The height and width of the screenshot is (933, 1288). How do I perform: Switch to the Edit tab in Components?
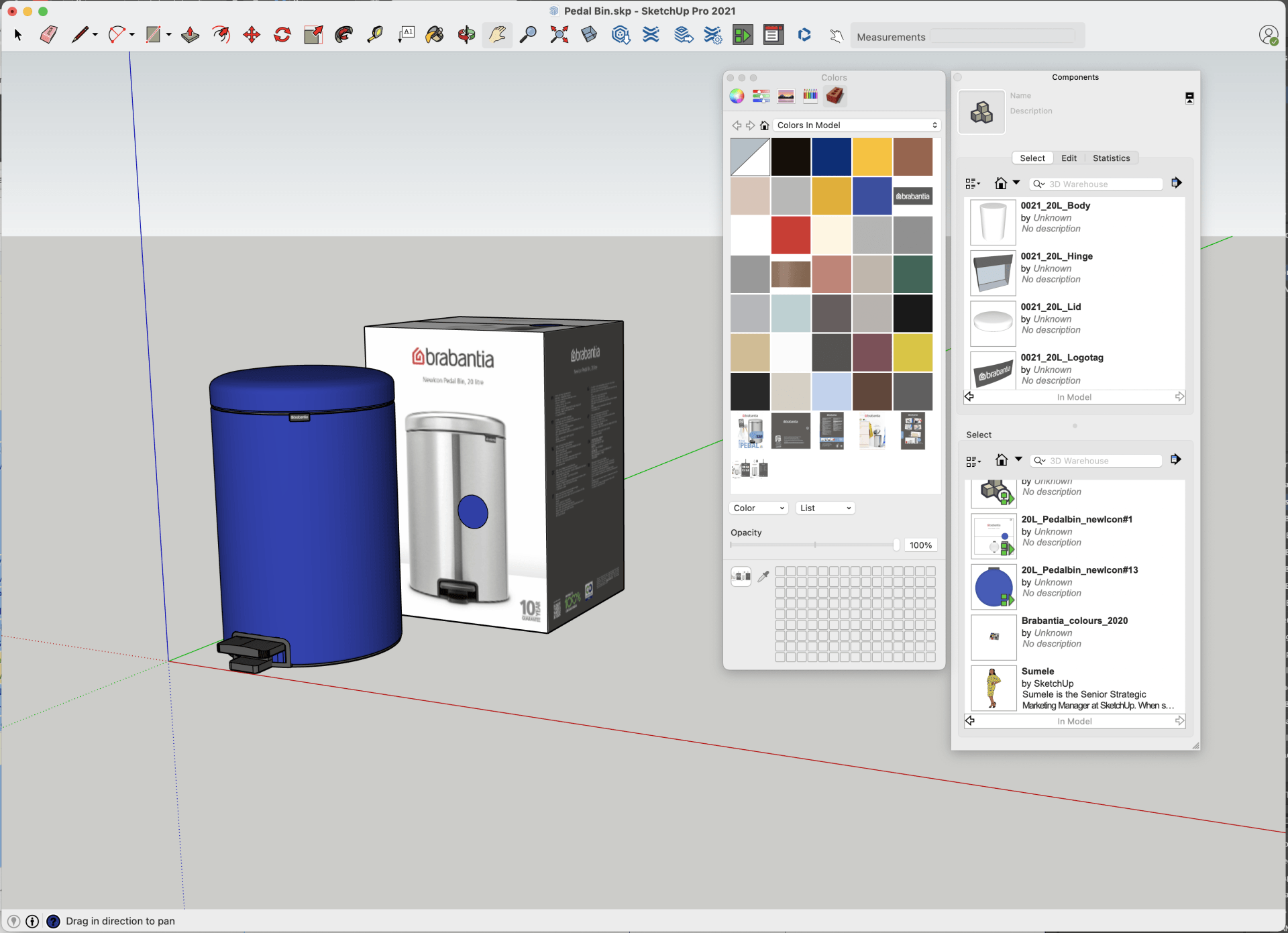click(1069, 158)
